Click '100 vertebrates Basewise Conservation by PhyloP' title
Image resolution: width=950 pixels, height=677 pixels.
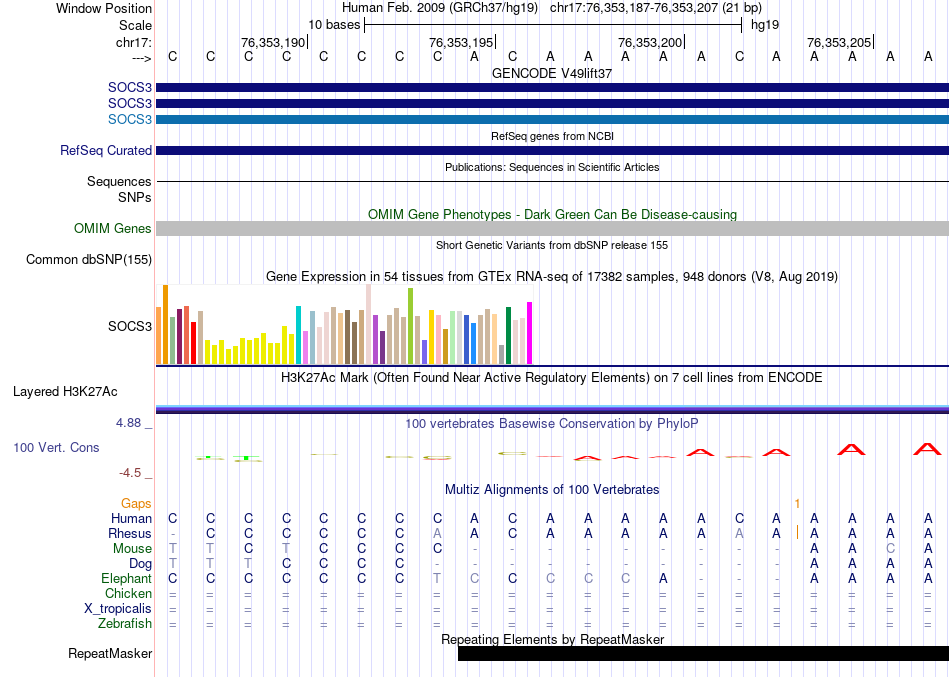[551, 424]
